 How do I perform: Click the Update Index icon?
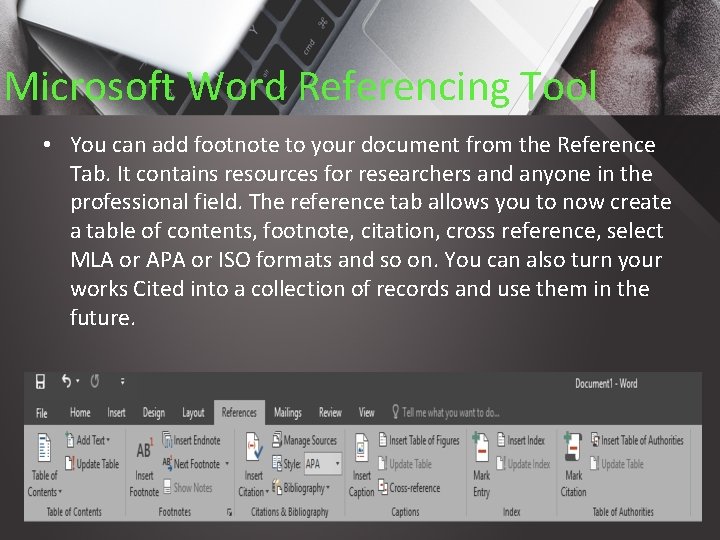pyautogui.click(x=501, y=463)
